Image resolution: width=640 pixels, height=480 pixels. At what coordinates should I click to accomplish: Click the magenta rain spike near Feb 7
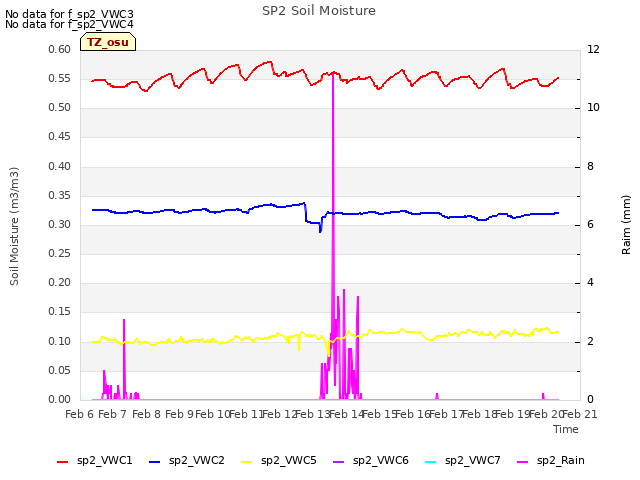point(124,321)
